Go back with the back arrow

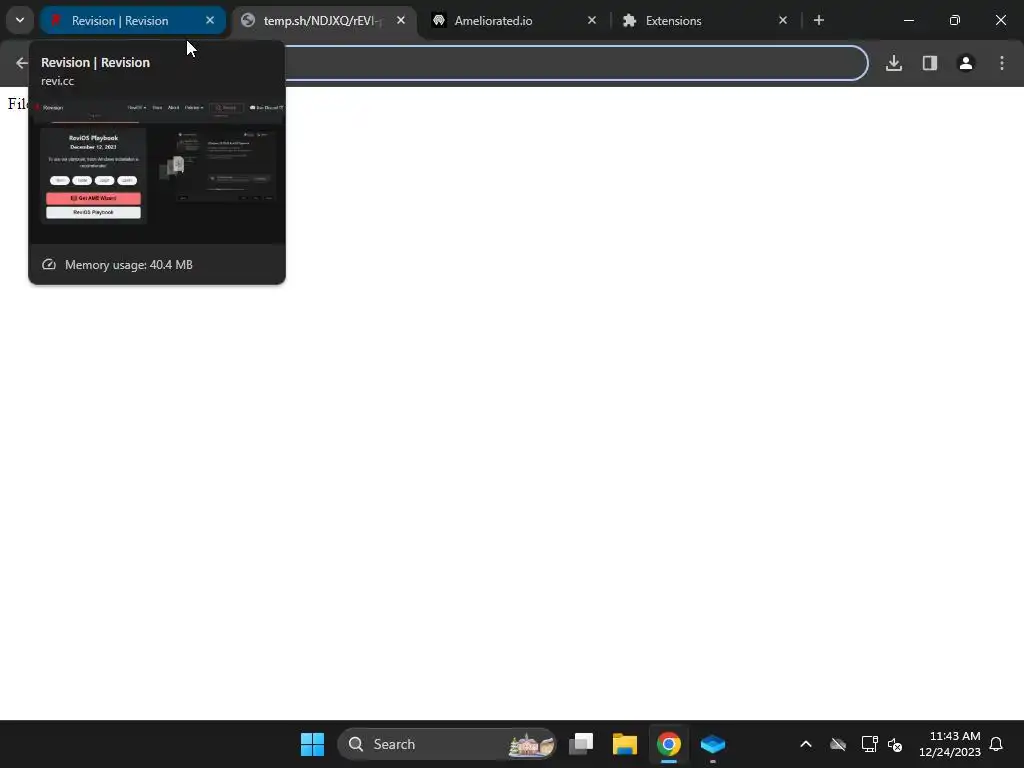22,63
